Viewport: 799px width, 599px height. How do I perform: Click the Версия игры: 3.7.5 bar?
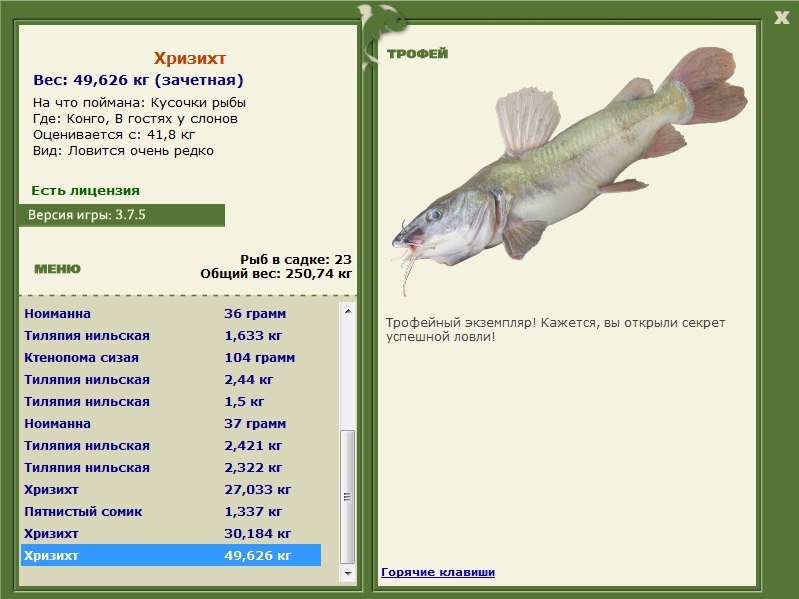click(122, 215)
